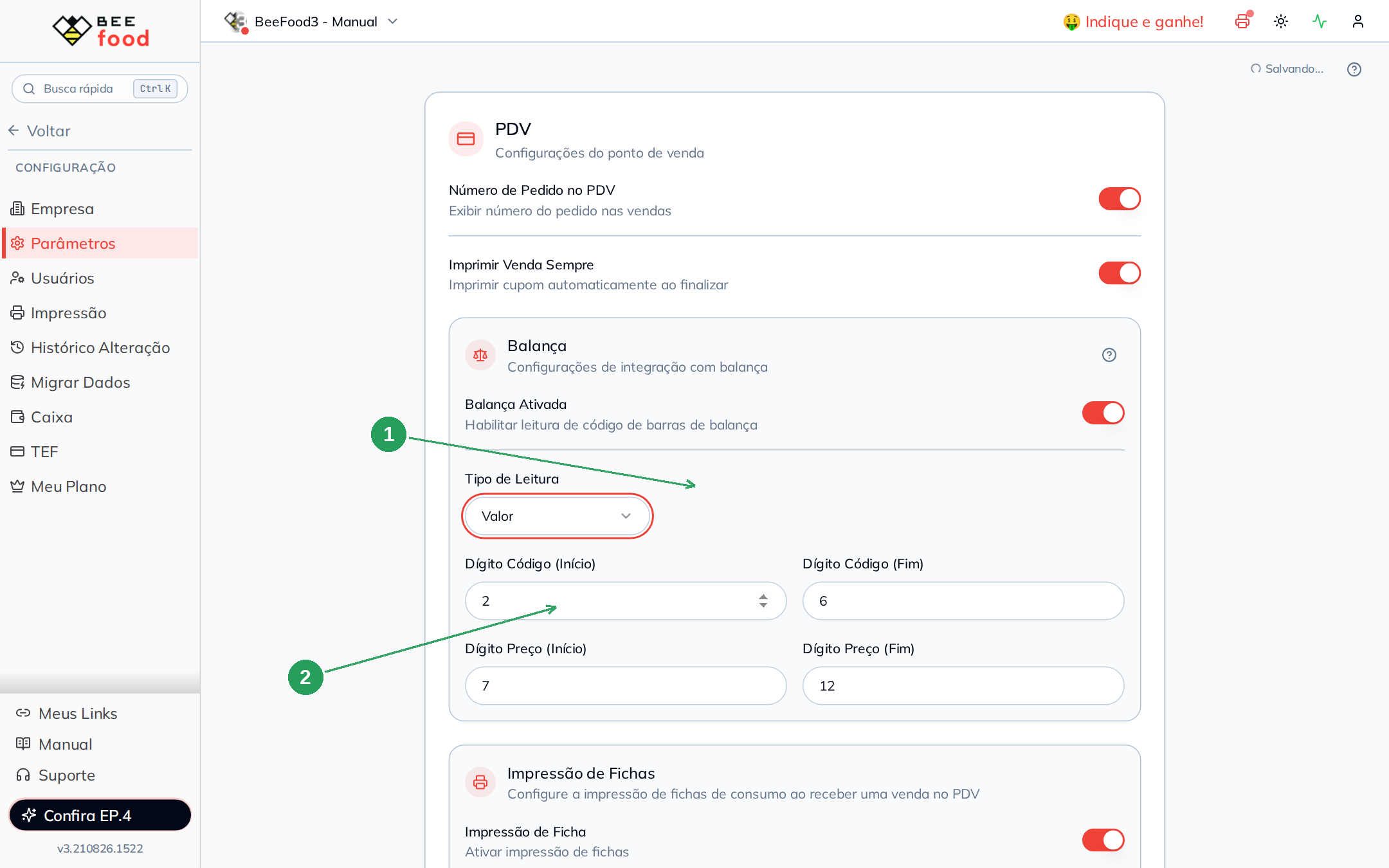Toggle light/dark theme sun icon
1389x868 pixels.
coord(1281,21)
